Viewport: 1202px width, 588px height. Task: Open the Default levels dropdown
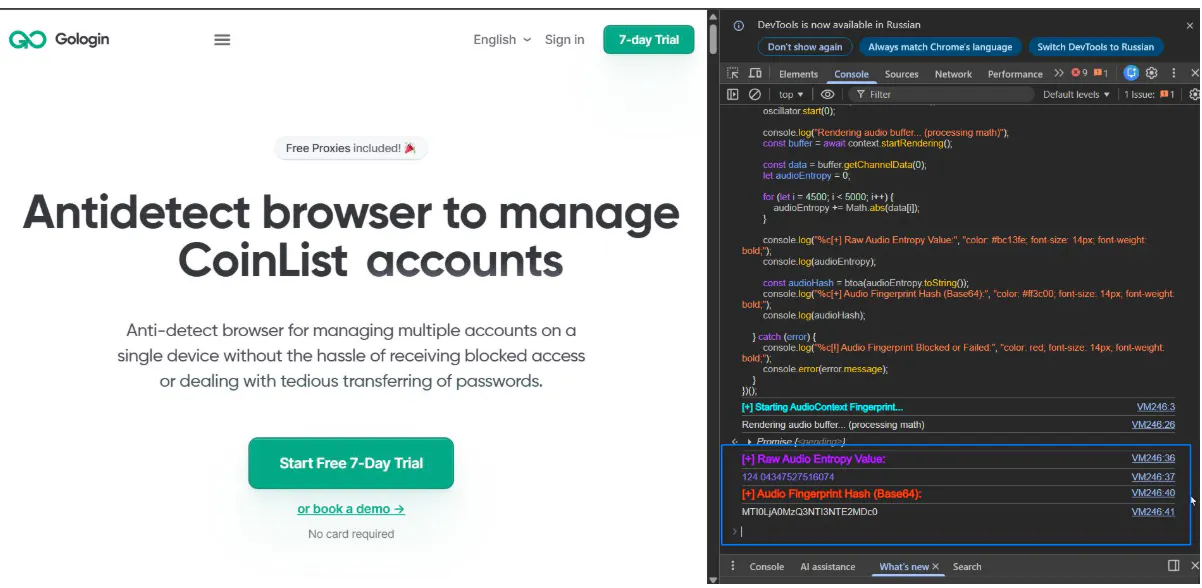tap(1076, 95)
